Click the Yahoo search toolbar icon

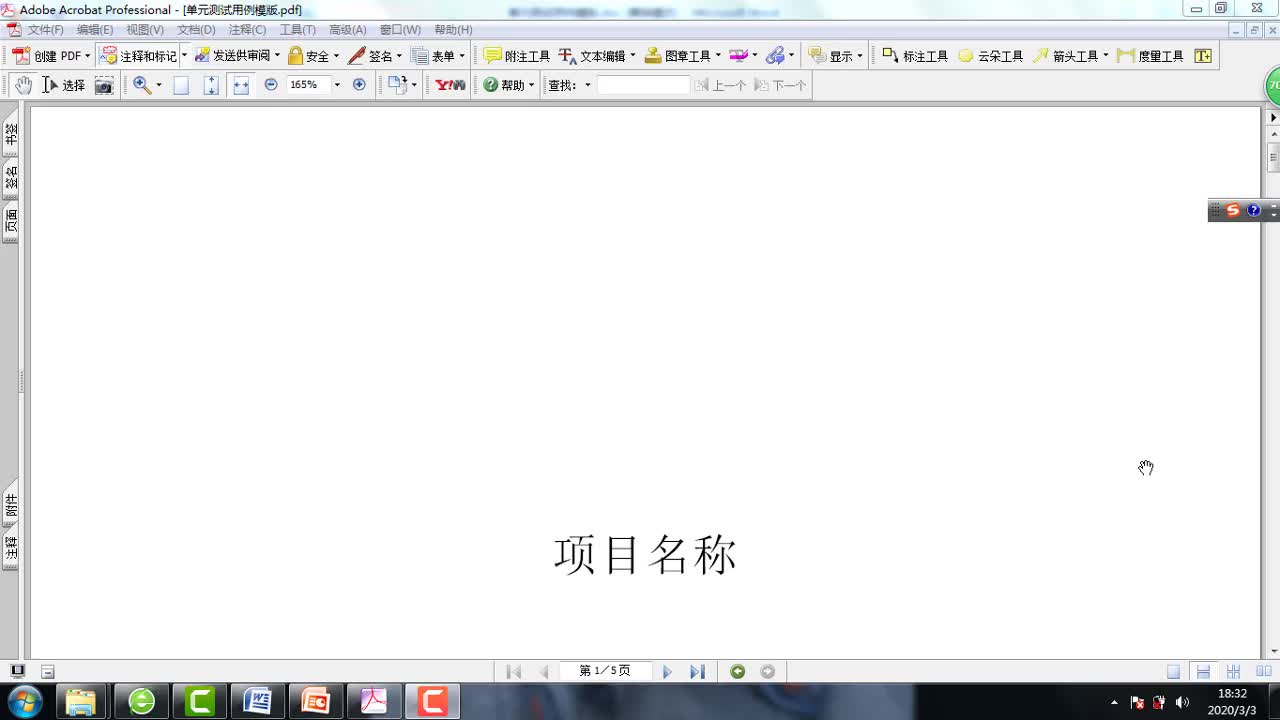point(450,85)
